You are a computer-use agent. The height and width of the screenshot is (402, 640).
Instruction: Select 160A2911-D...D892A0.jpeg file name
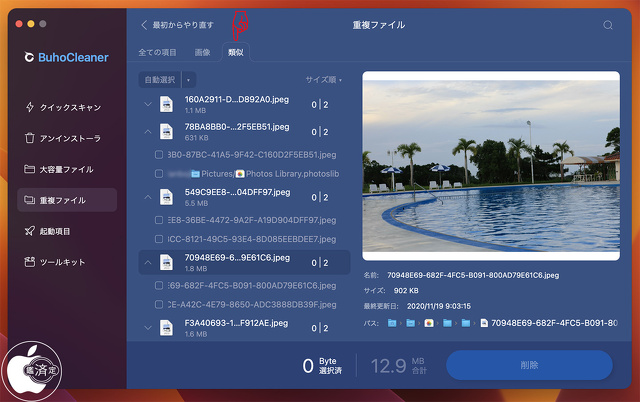tap(237, 100)
